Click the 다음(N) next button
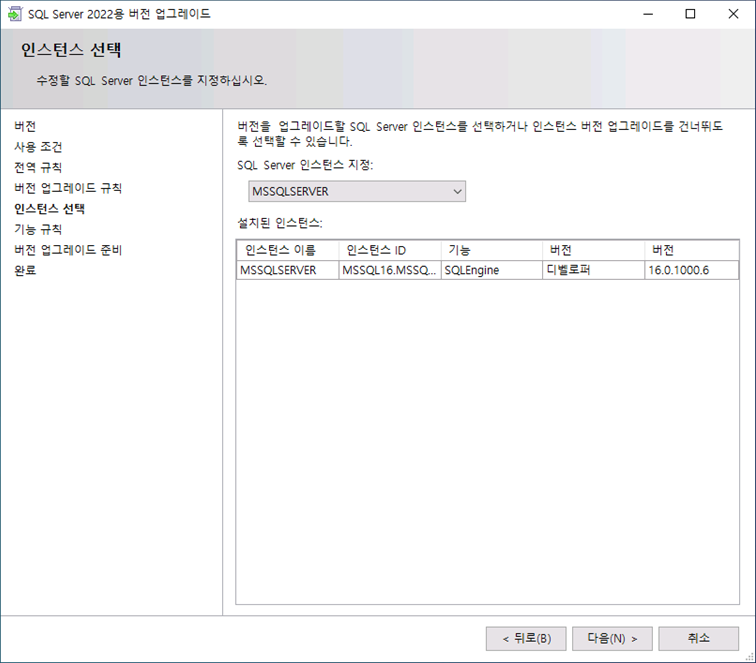 pos(612,639)
